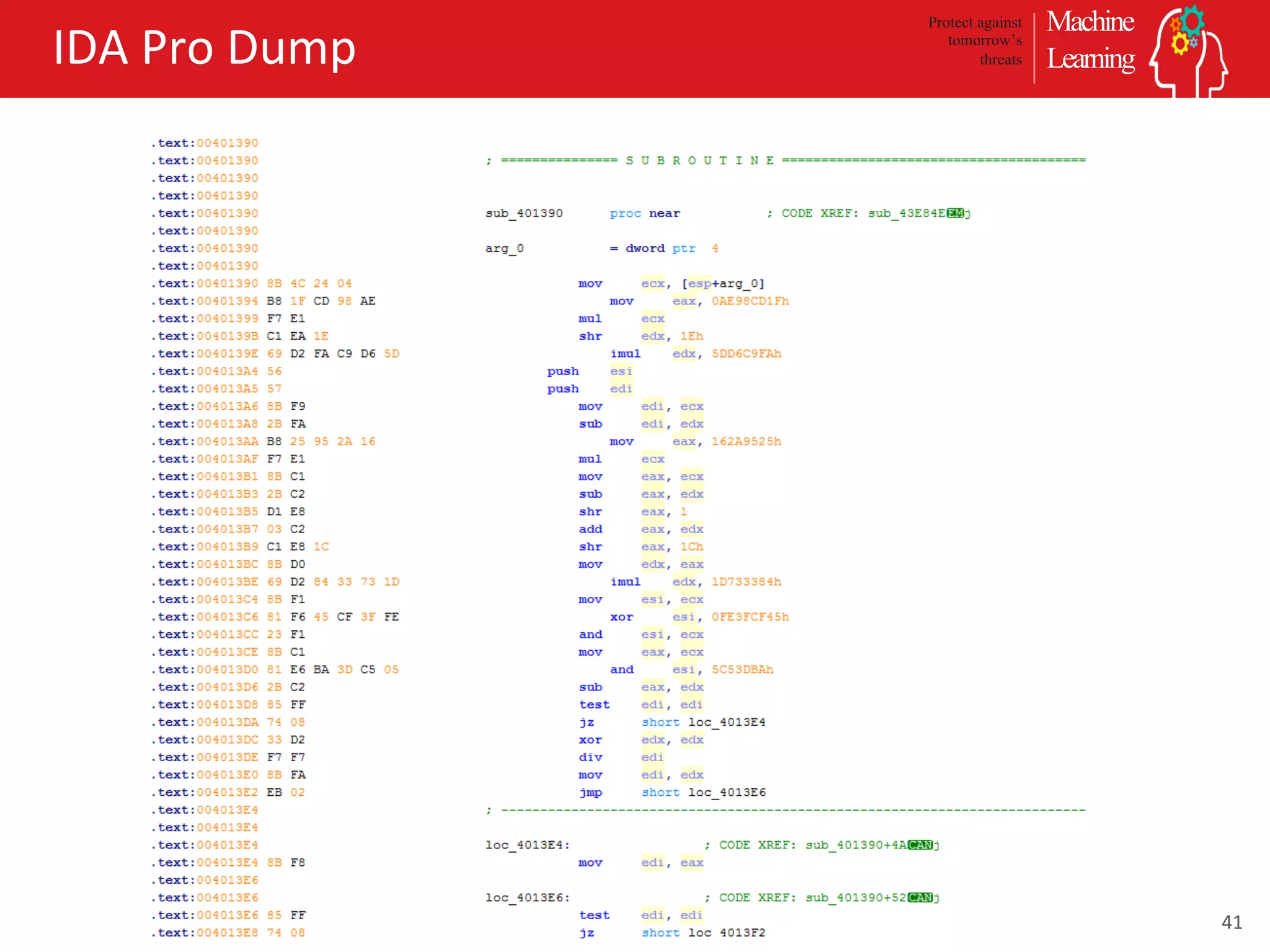Screen dimensions: 1270x952
Task: Click the 'push esi' instruction
Action: pos(590,371)
